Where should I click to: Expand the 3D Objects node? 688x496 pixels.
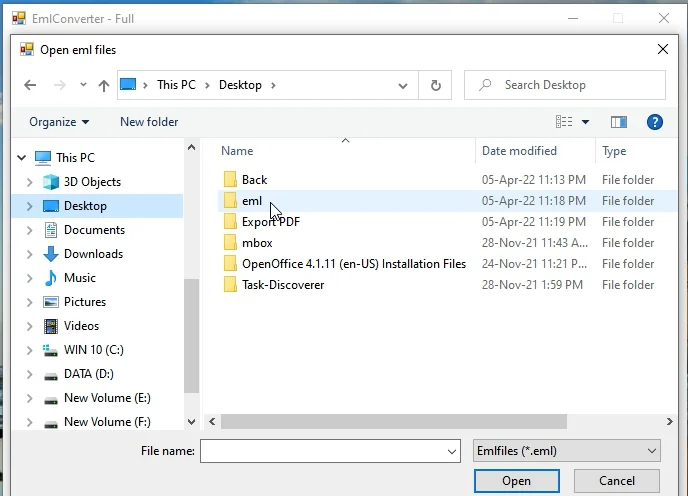click(29, 182)
